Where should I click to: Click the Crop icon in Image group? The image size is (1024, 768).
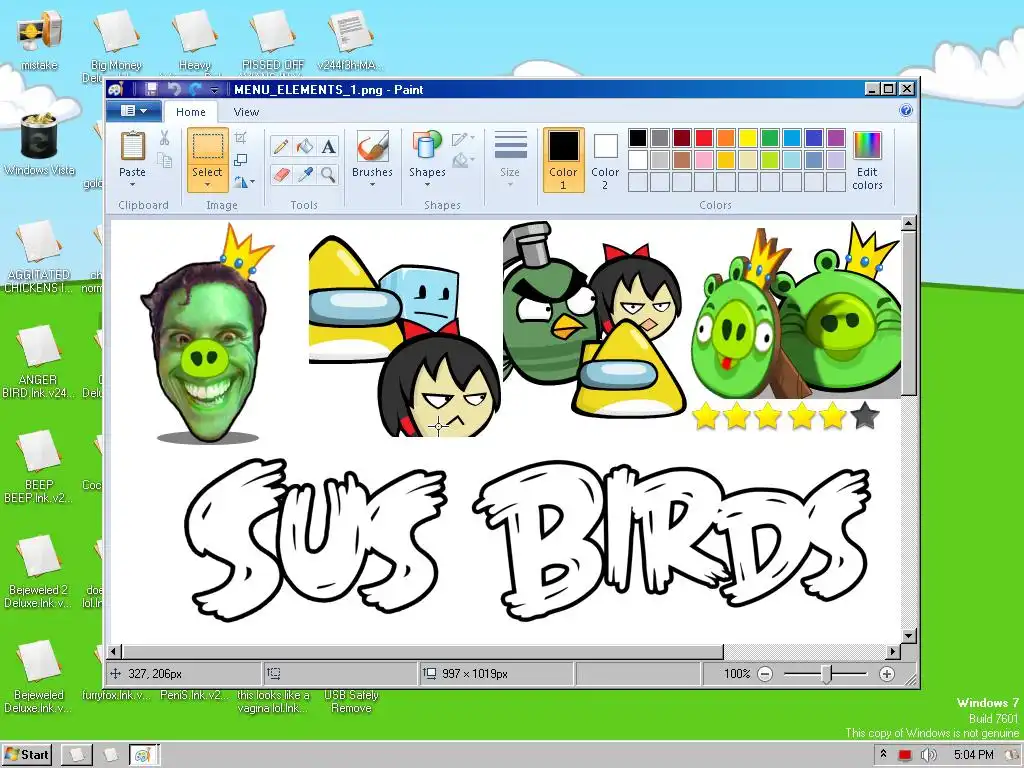(240, 137)
